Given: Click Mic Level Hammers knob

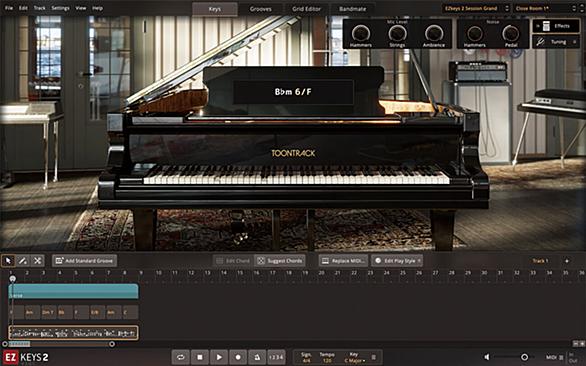Looking at the screenshot, I should [x=361, y=34].
